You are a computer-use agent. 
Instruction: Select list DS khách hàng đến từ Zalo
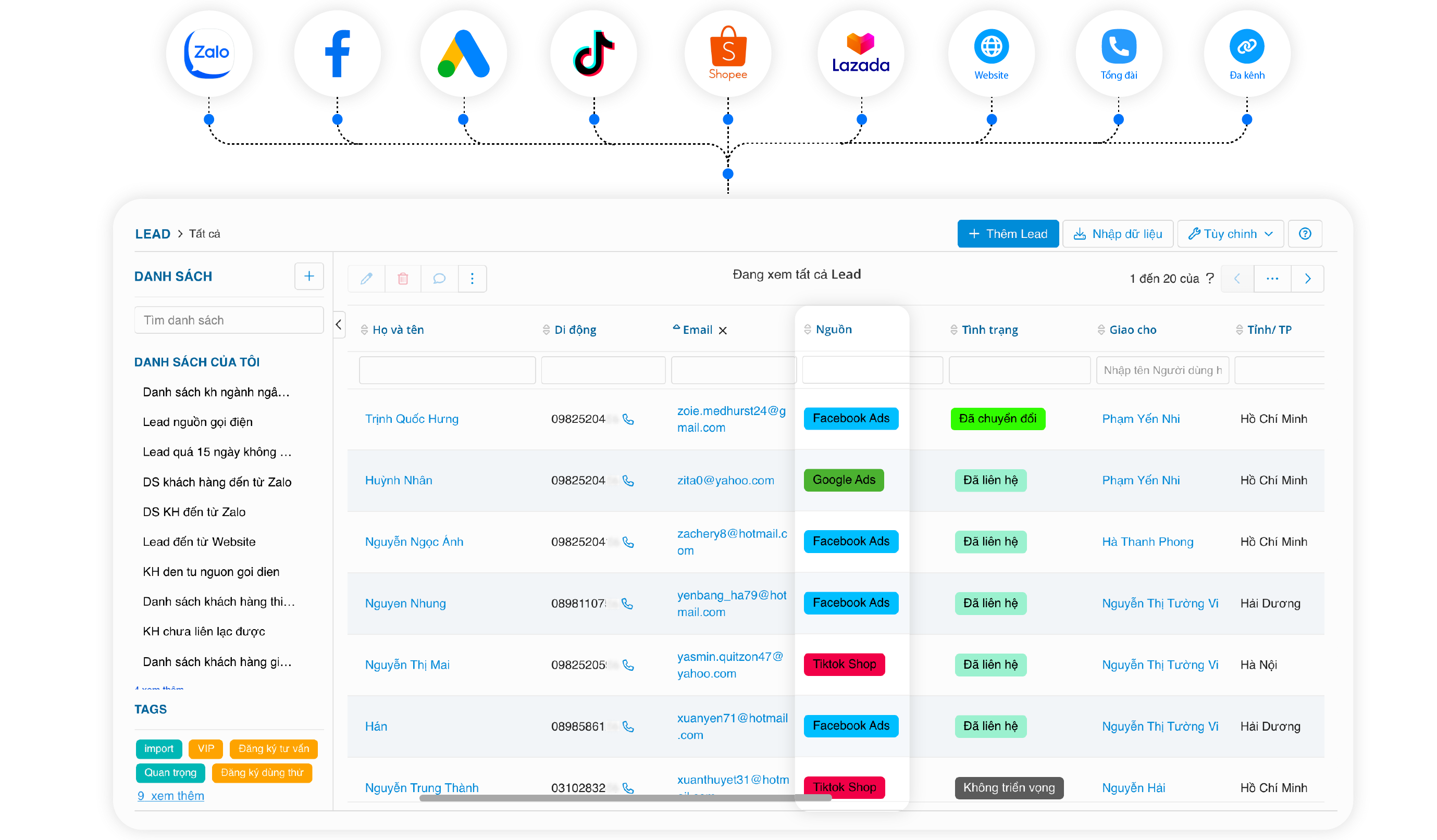pos(217,482)
